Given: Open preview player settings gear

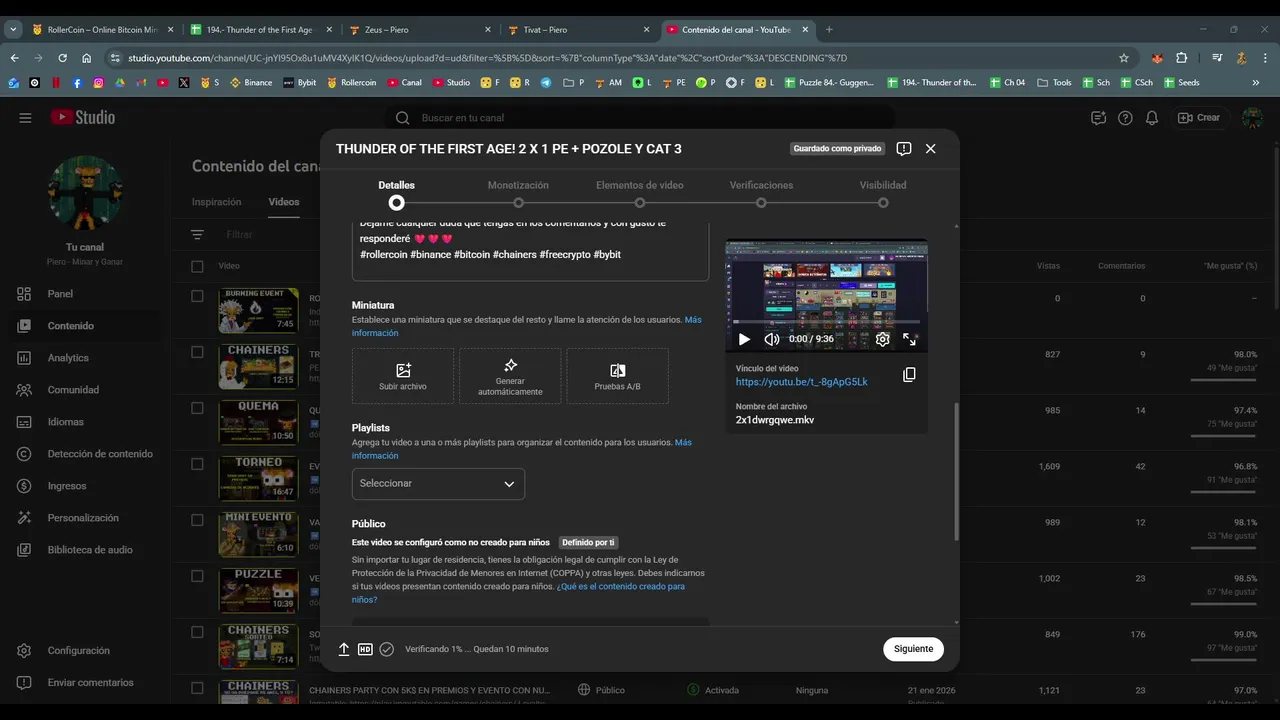Looking at the screenshot, I should (882, 339).
